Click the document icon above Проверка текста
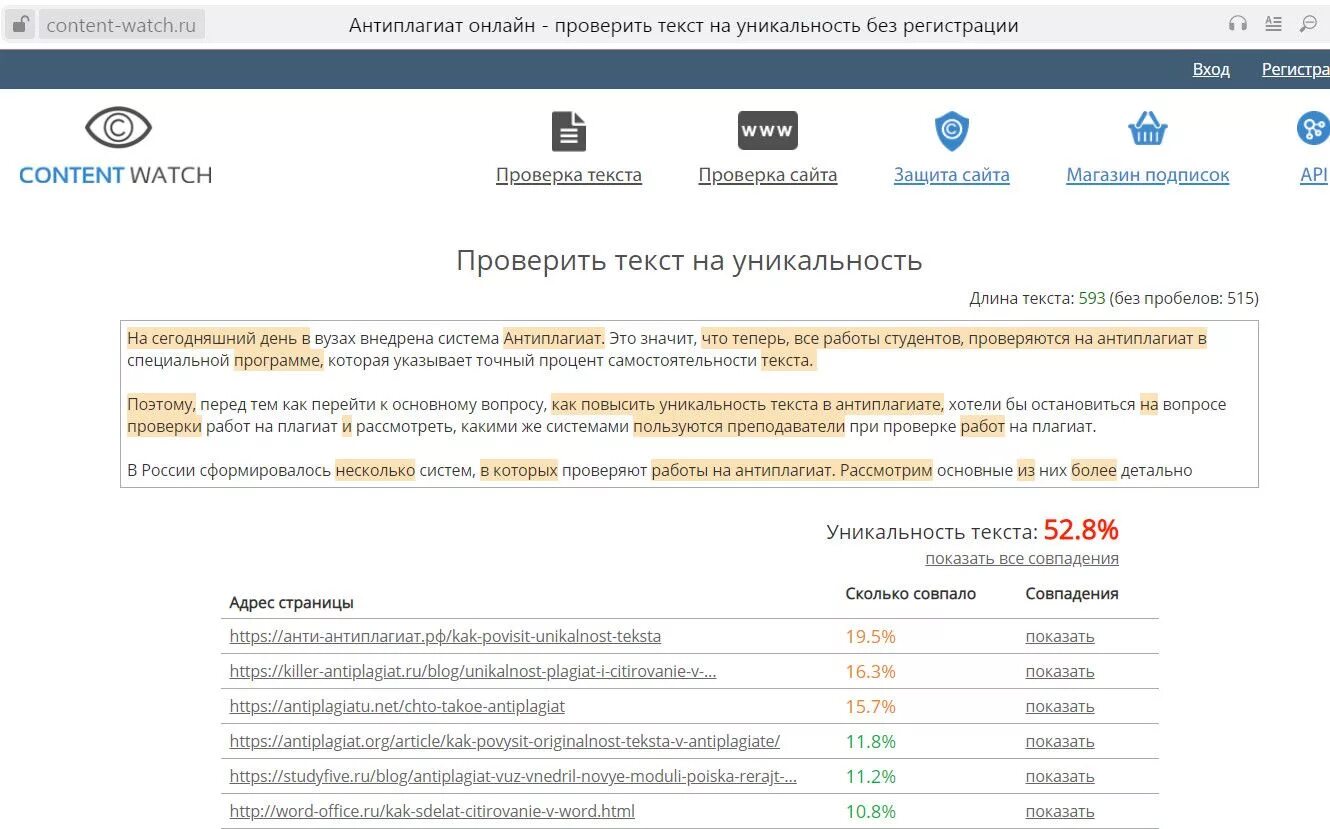 pyautogui.click(x=569, y=131)
